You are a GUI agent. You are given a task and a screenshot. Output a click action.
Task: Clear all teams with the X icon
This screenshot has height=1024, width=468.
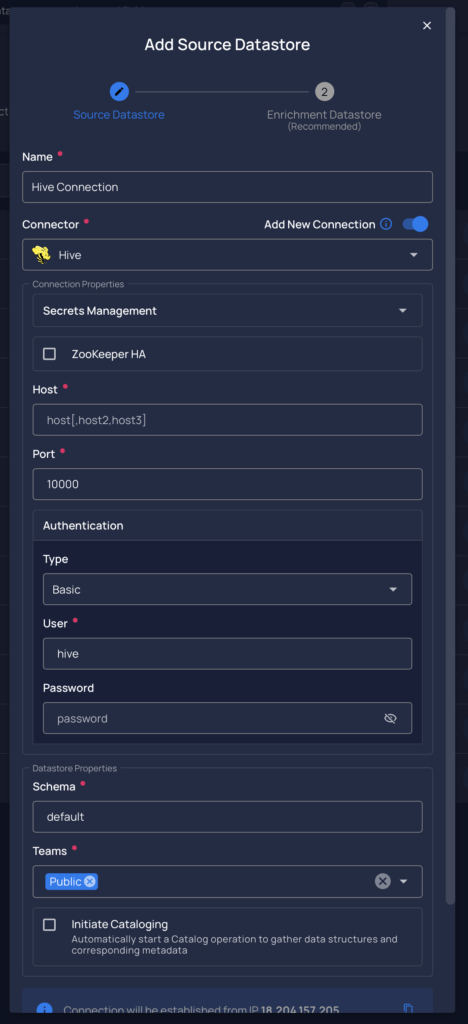pos(382,881)
